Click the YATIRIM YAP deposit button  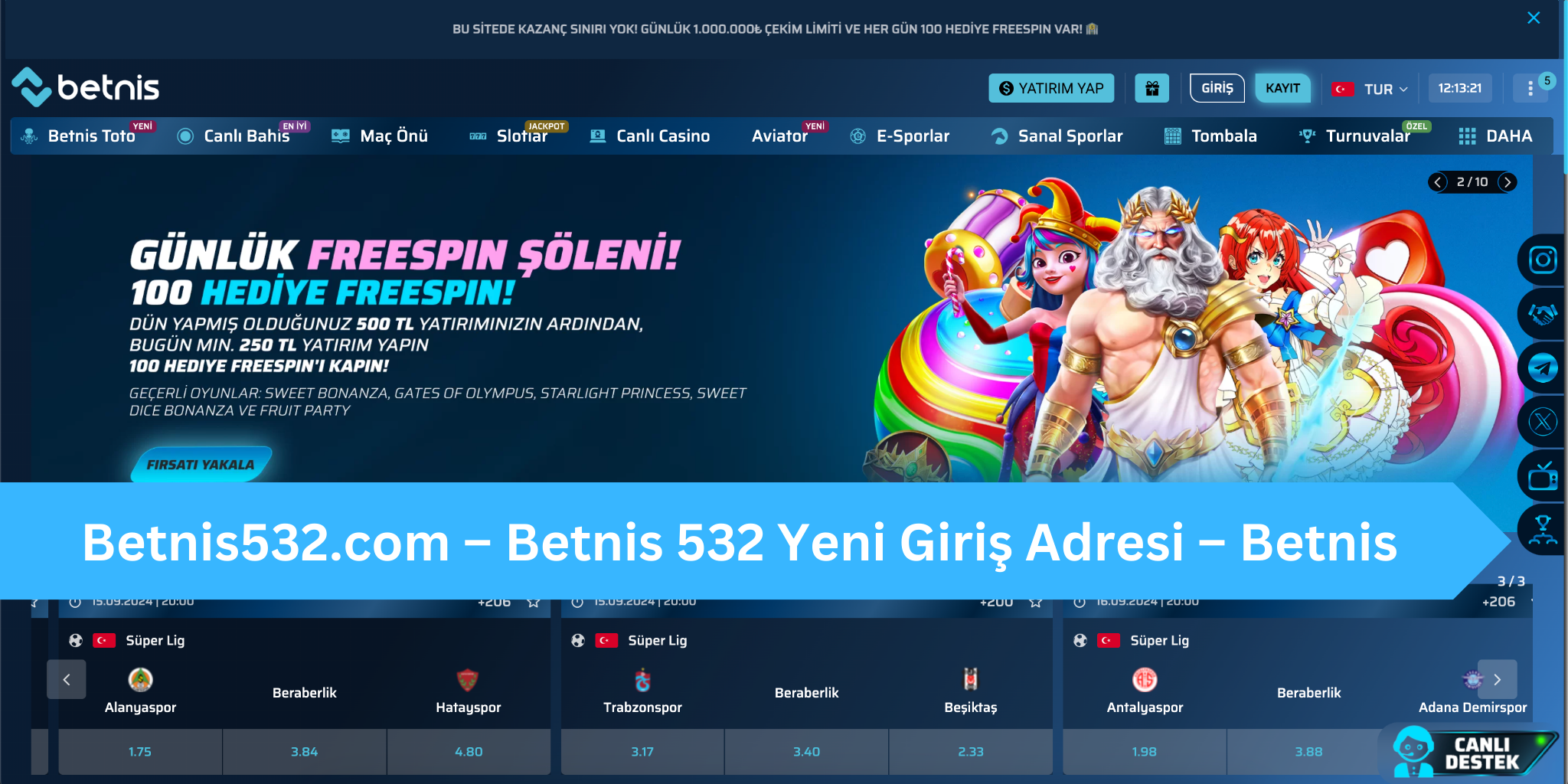tap(1051, 89)
